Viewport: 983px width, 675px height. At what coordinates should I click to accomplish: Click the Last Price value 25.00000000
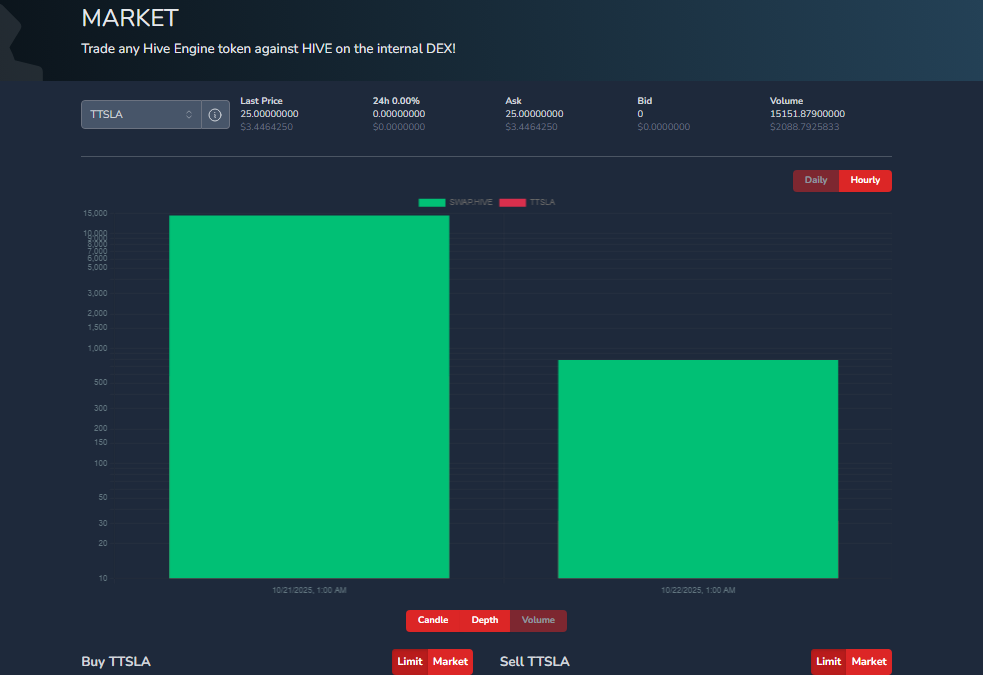[x=269, y=114]
